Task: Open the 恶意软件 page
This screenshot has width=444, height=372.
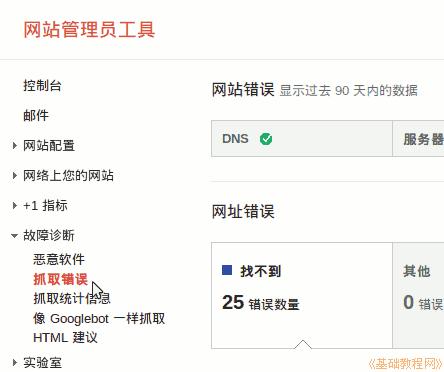Action: click(x=59, y=259)
